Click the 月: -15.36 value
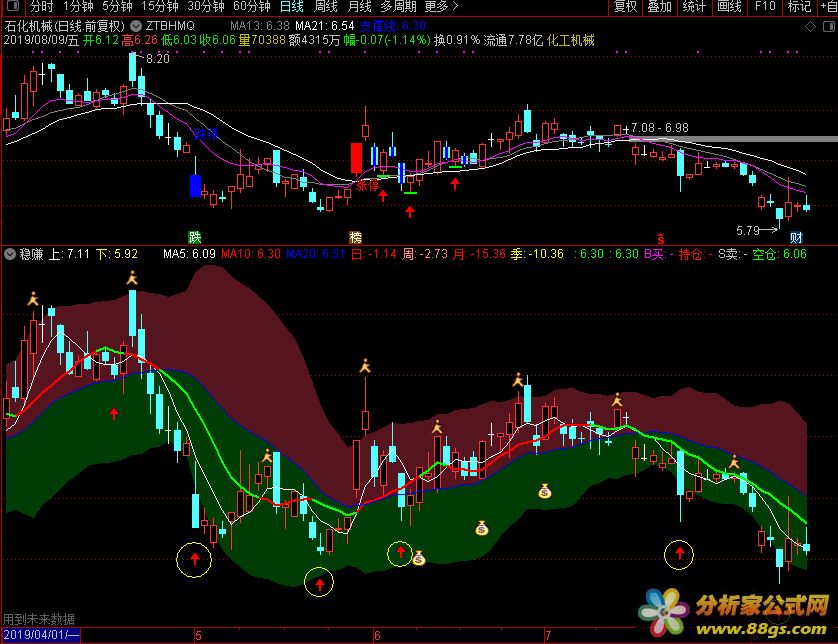The height and width of the screenshot is (644, 838). (x=479, y=254)
